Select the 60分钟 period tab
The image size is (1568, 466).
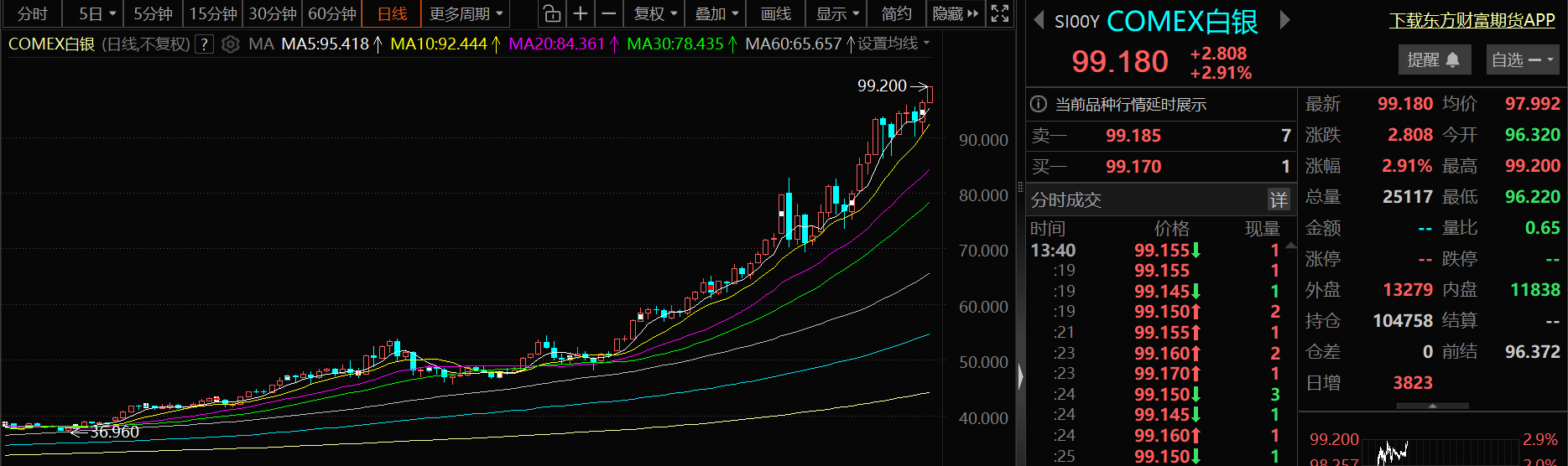tap(332, 14)
